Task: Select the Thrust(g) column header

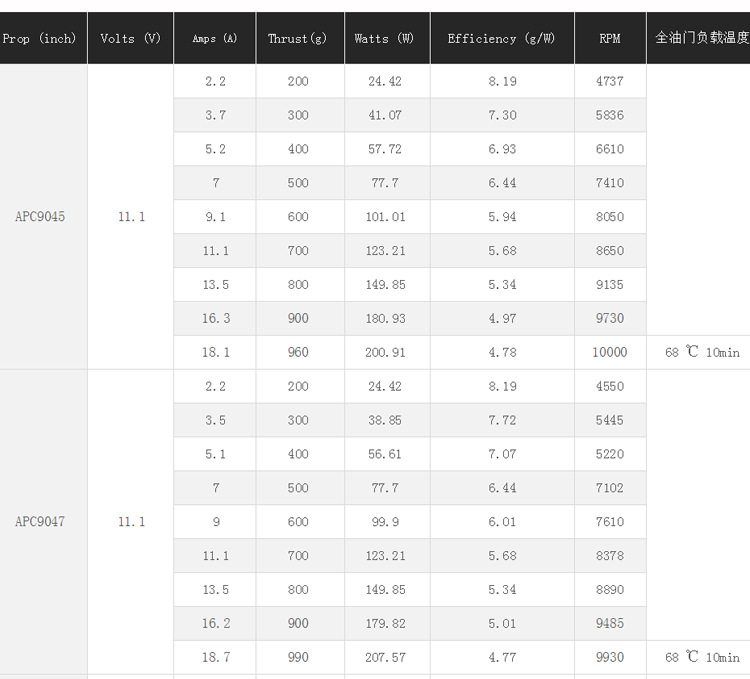Action: 298,39
